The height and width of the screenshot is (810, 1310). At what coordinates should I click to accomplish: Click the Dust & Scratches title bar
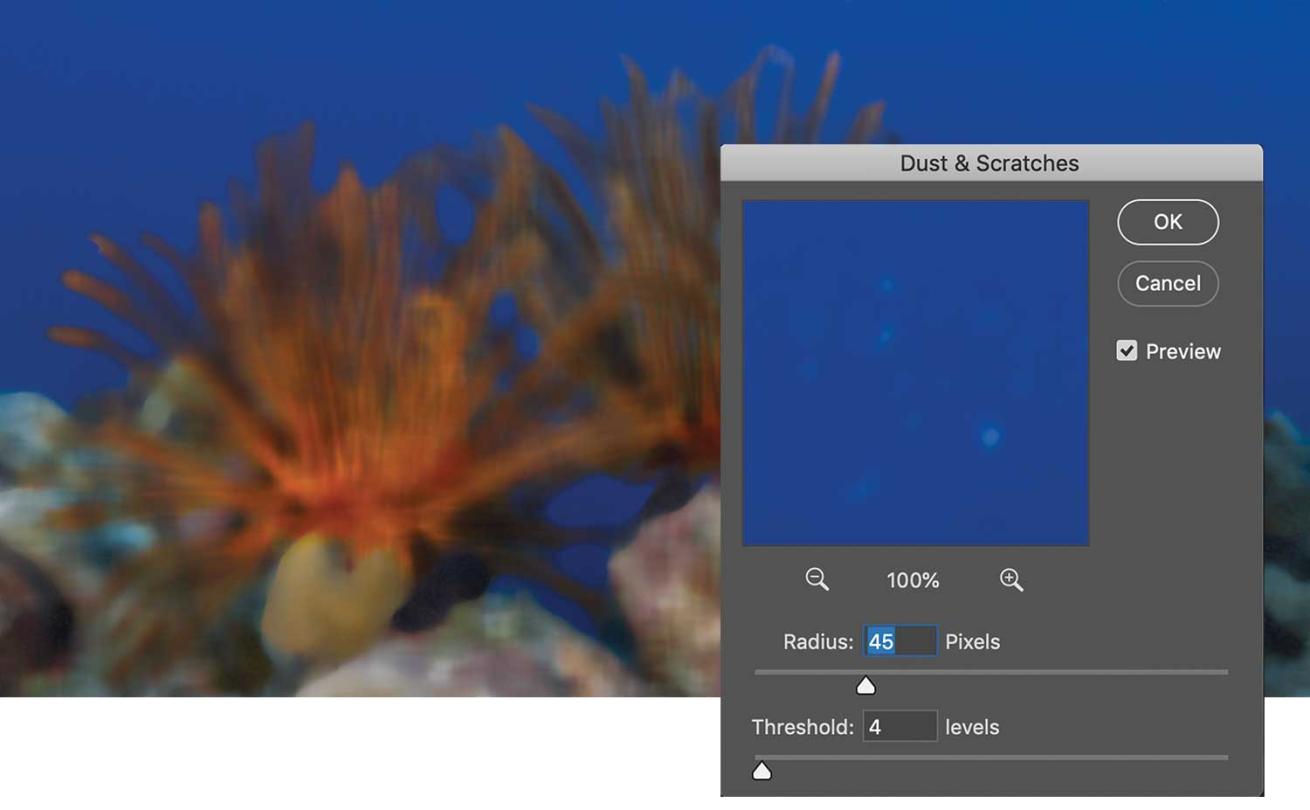pyautogui.click(x=990, y=163)
